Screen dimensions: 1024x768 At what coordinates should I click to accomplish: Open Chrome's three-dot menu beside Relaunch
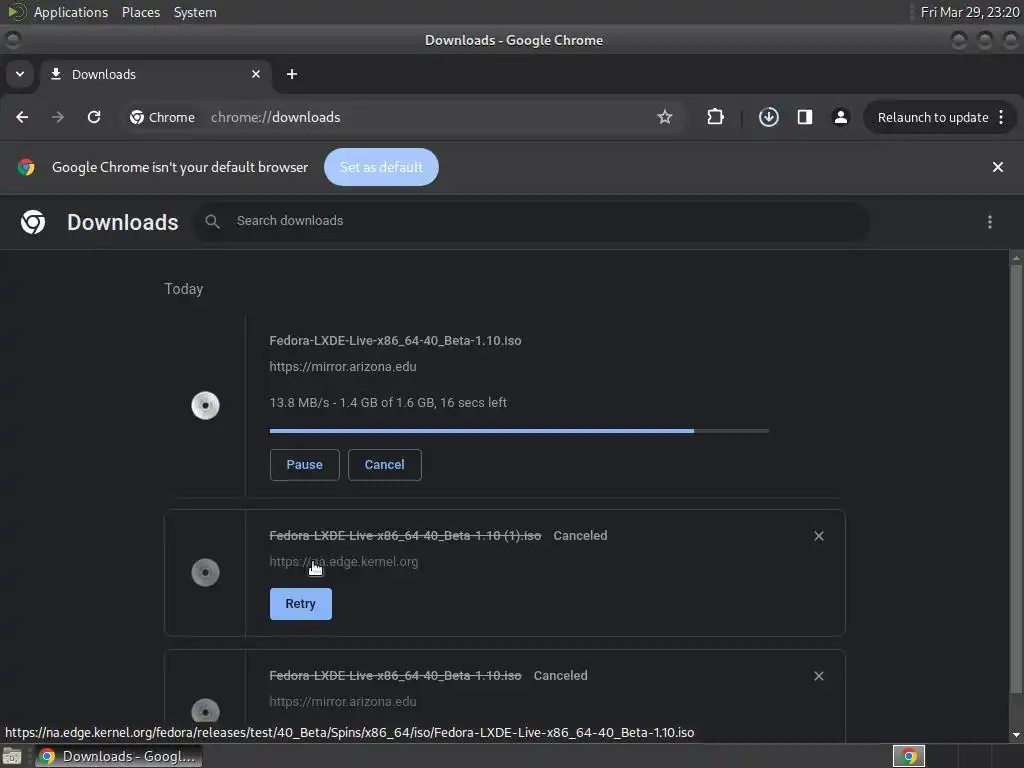point(1001,117)
